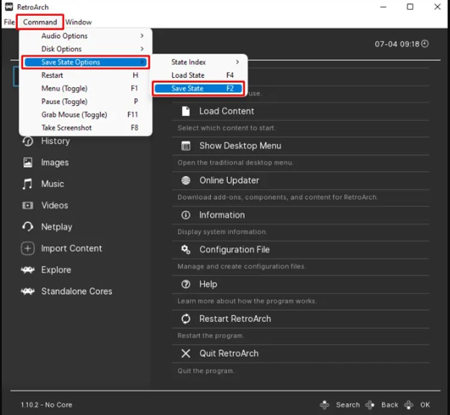
Task: Click the Quit RetroArch X icon
Action: coord(186,353)
